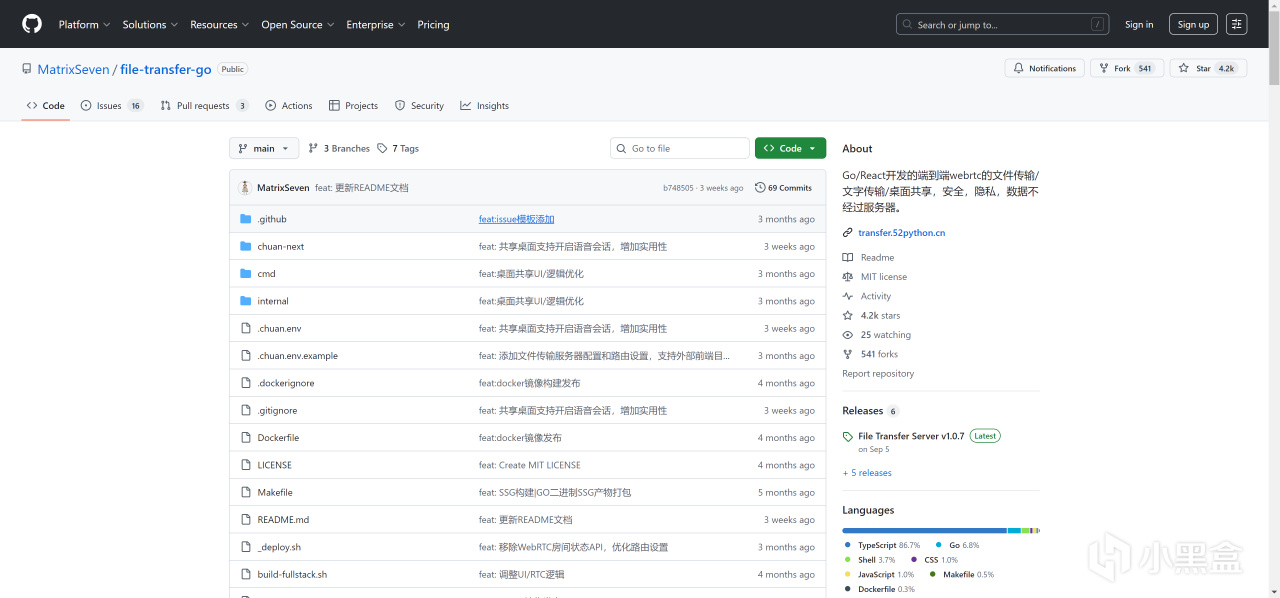Select the Code tab
Image resolution: width=1280 pixels, height=598 pixels.
46,105
